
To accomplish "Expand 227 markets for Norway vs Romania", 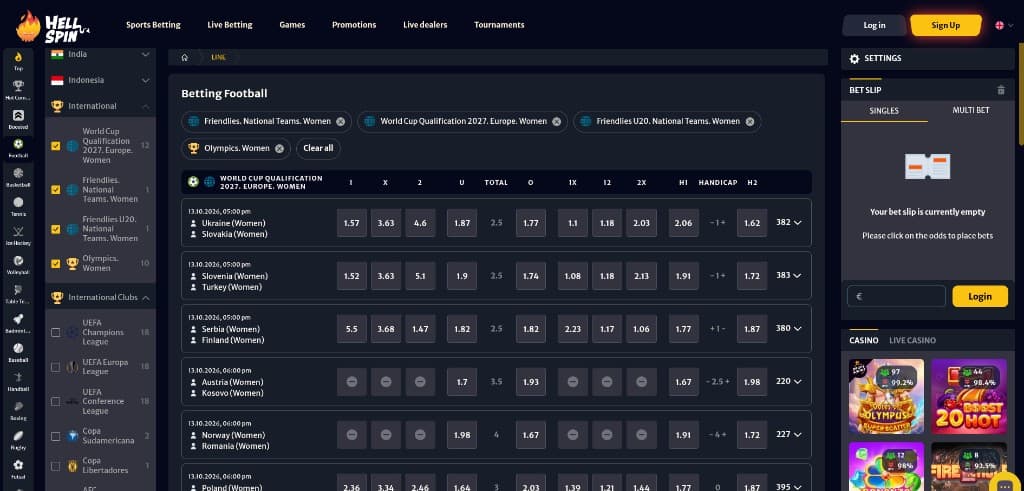I will click(789, 434).
